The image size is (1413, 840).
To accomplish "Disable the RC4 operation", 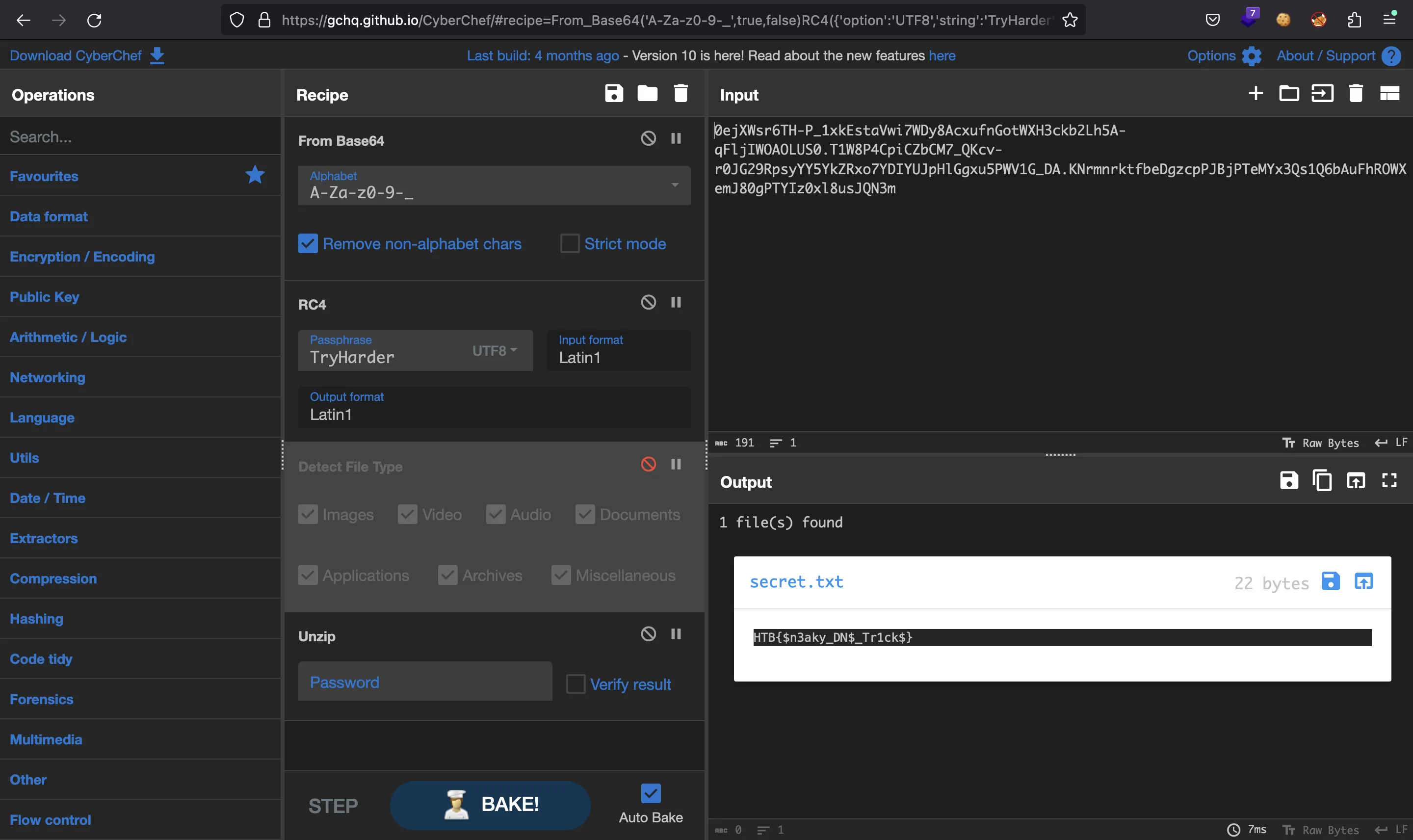I will click(x=649, y=302).
